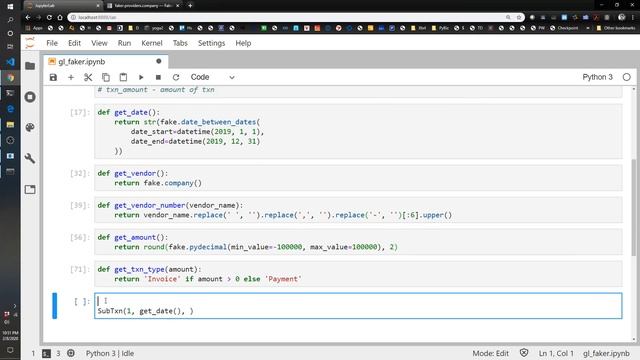Click the kernel status circle indicator
This screenshot has width=640, height=360.
click(x=627, y=77)
